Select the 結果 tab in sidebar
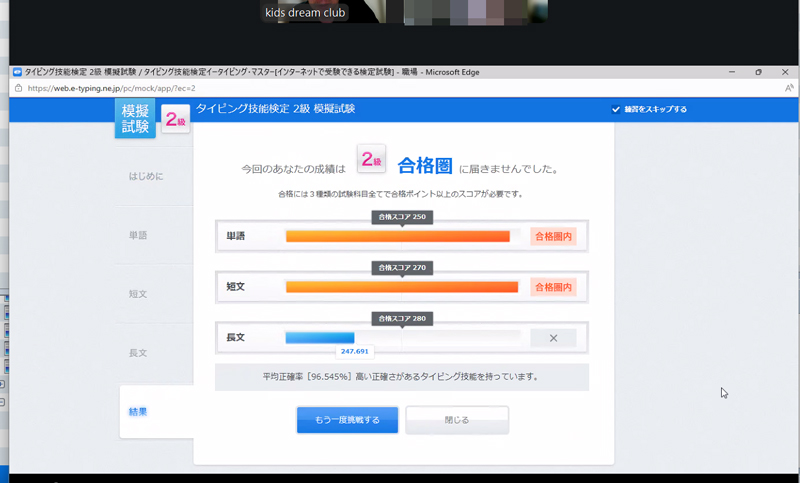This screenshot has height=483, width=800. 138,412
